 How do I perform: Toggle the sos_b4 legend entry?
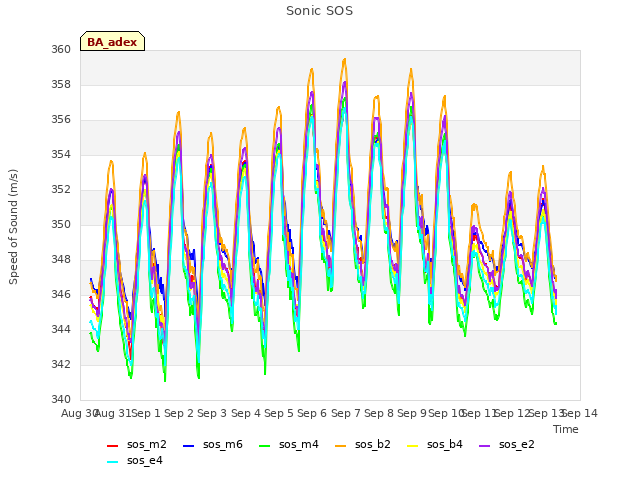click(435, 444)
